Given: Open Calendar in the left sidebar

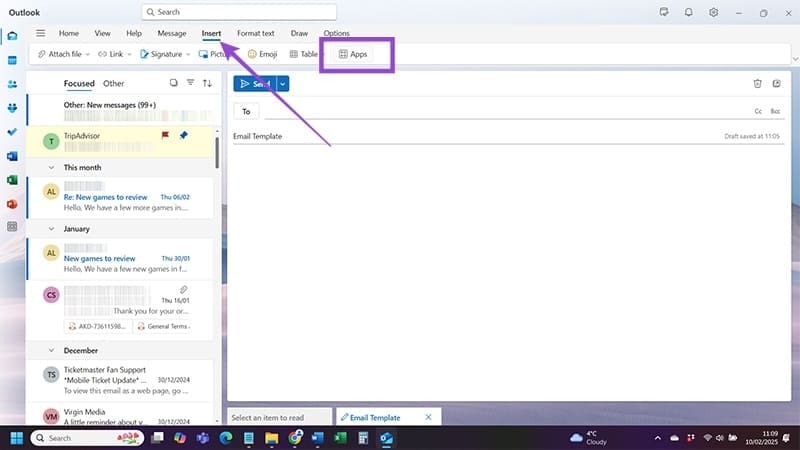Looking at the screenshot, I should [12, 60].
